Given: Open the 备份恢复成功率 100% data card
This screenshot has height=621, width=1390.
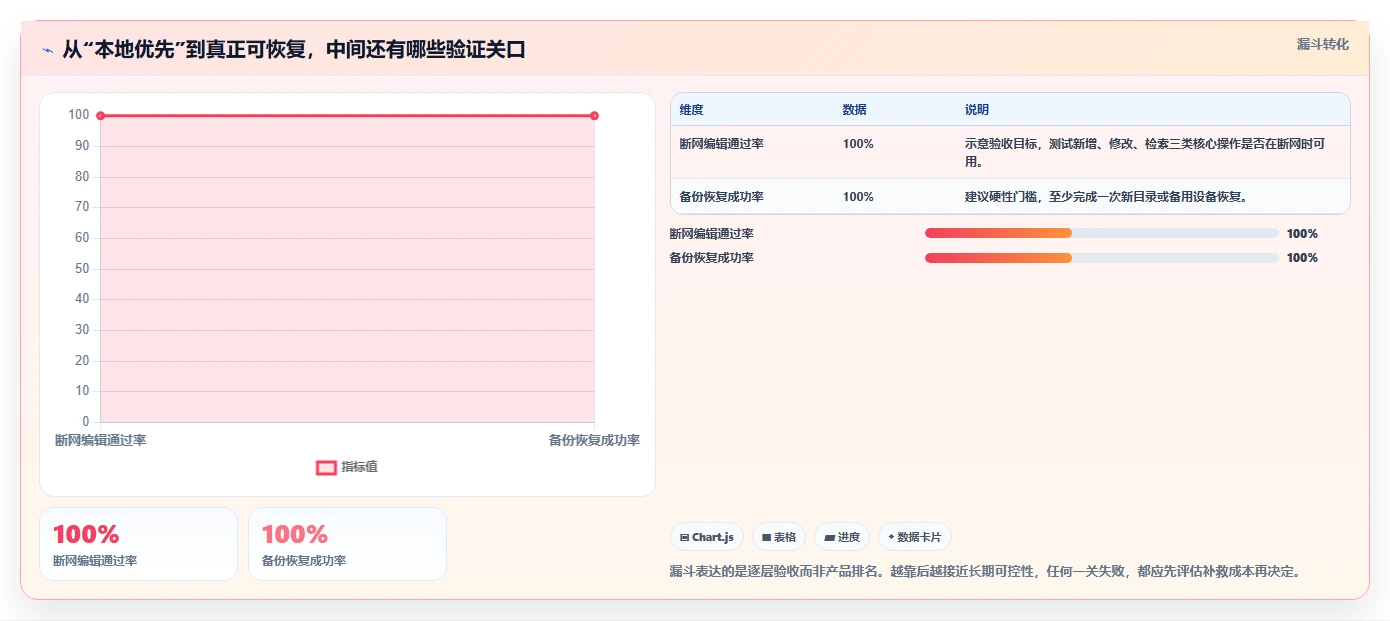Looking at the screenshot, I should coord(347,544).
